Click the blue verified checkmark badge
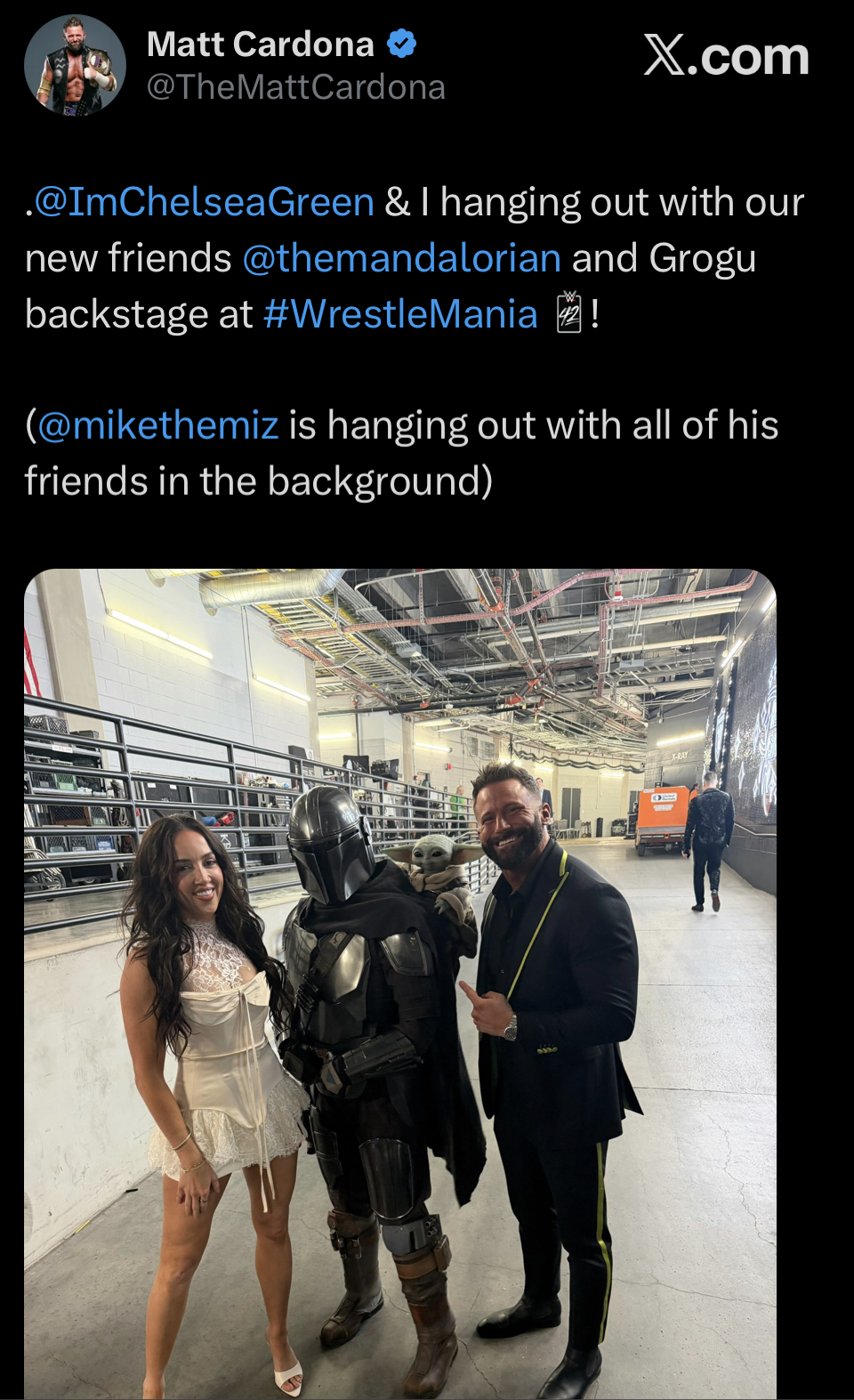 coord(402,44)
